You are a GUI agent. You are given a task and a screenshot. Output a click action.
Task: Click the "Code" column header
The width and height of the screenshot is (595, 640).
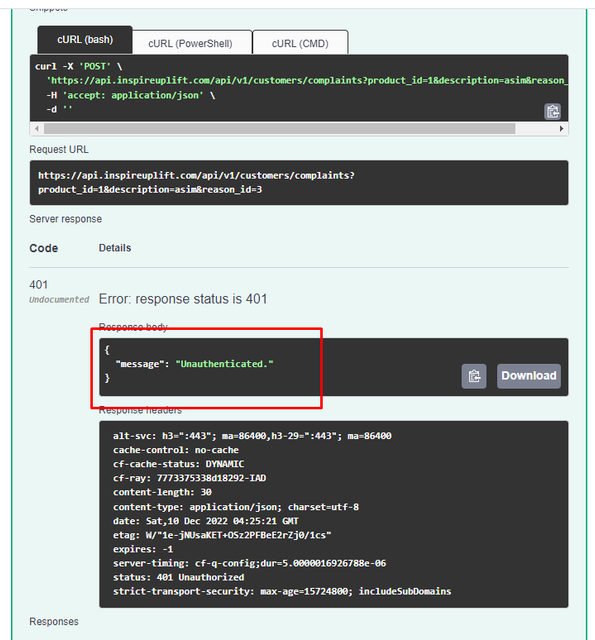point(44,248)
